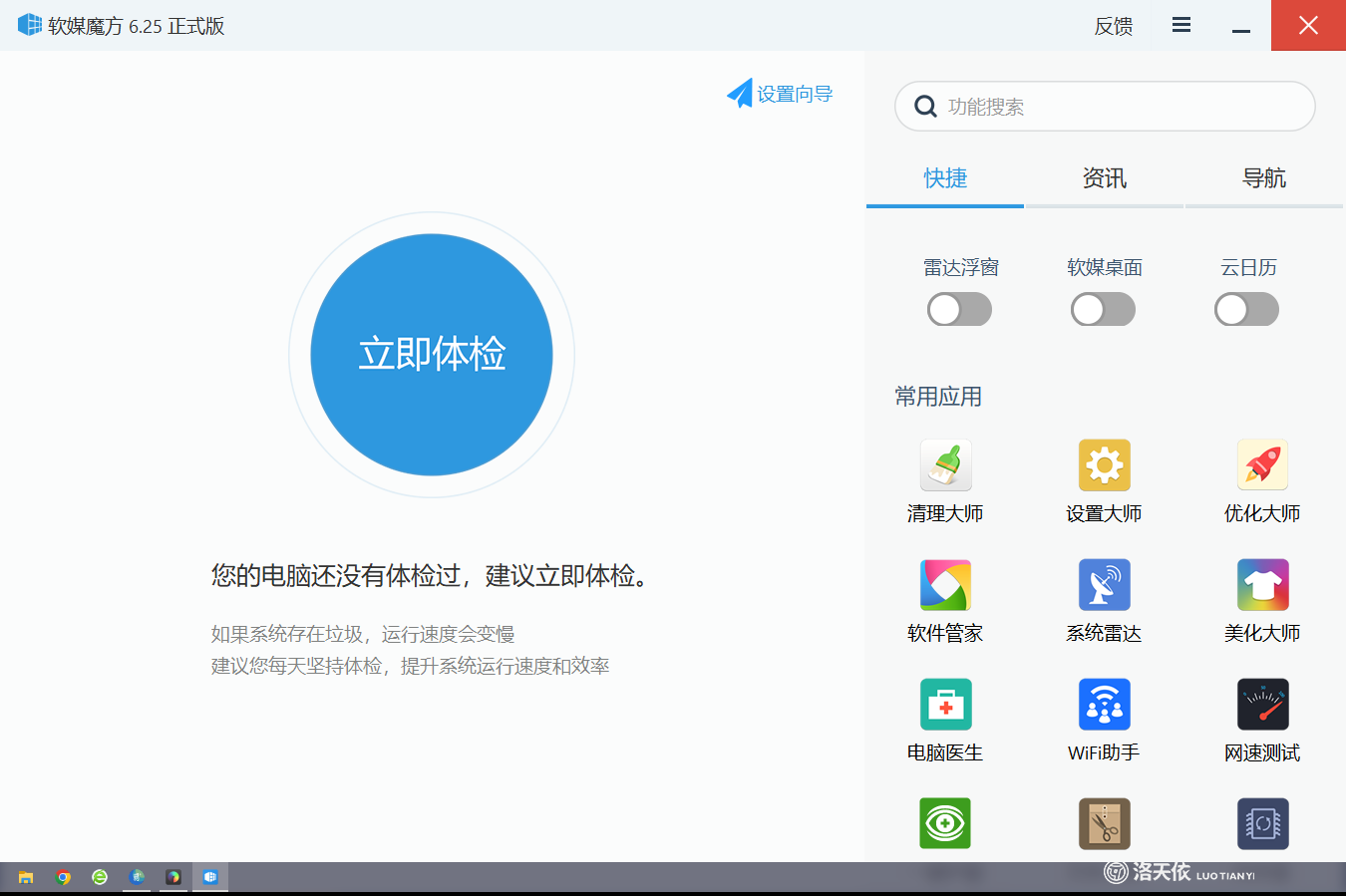
Task: Toggle 雷达浮窗 switch on
Action: [959, 309]
